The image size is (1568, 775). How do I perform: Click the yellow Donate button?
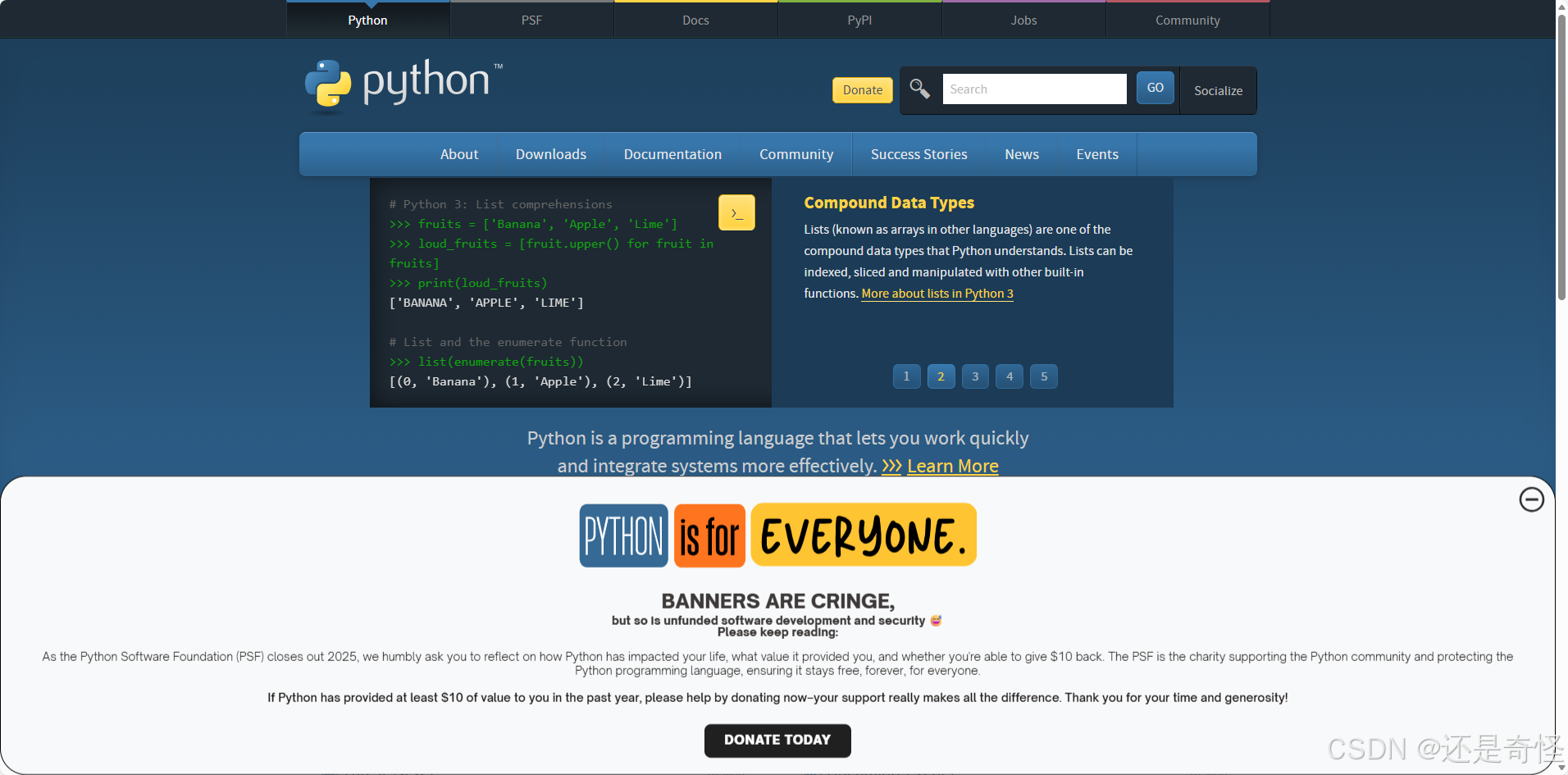pyautogui.click(x=863, y=90)
